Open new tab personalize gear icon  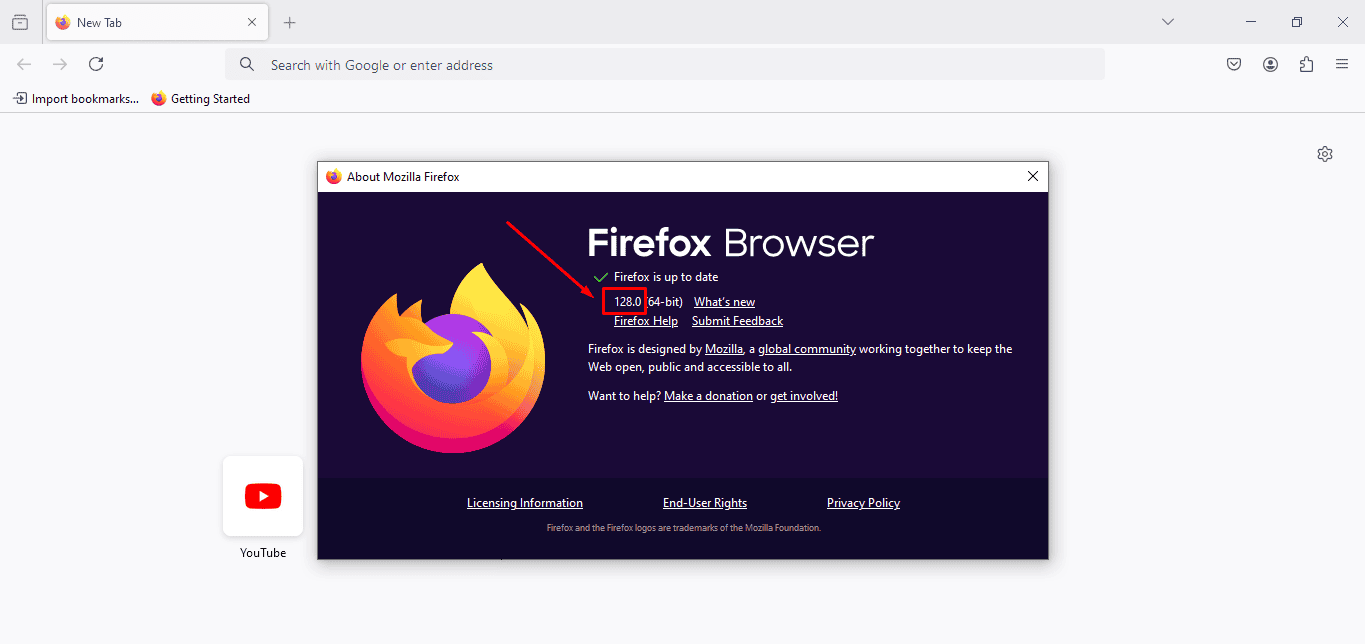click(x=1325, y=154)
